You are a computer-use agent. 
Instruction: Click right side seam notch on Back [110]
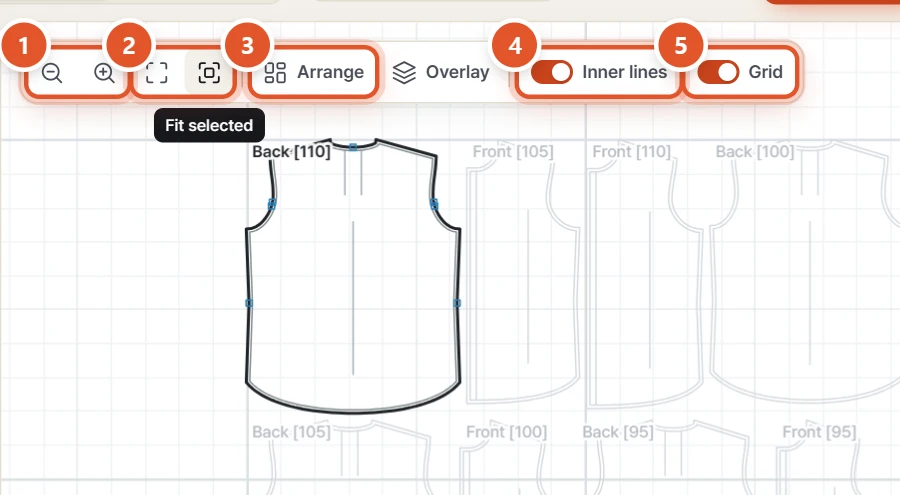(x=457, y=303)
